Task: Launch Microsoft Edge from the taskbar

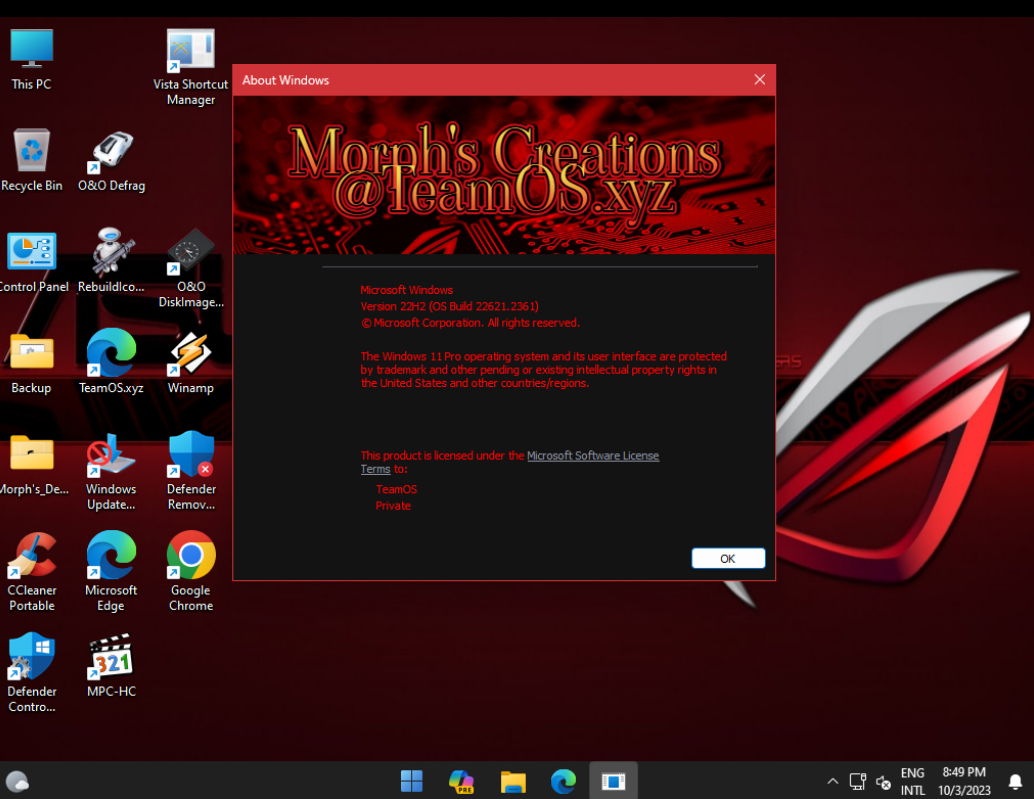Action: click(x=563, y=781)
